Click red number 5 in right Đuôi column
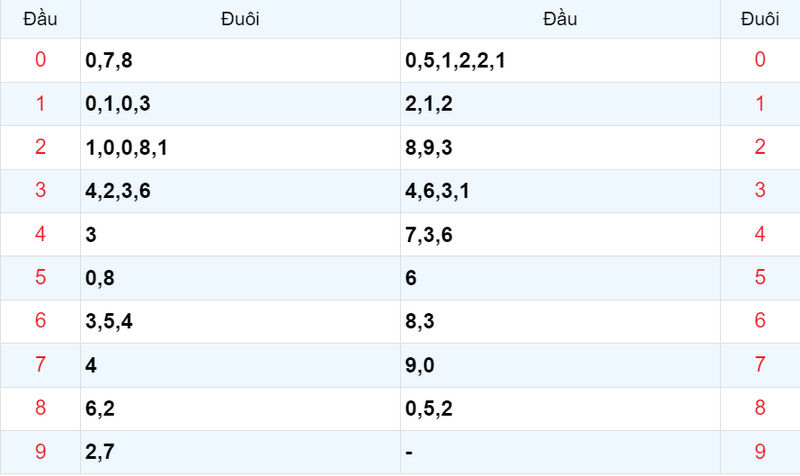800x476 pixels. tap(760, 277)
